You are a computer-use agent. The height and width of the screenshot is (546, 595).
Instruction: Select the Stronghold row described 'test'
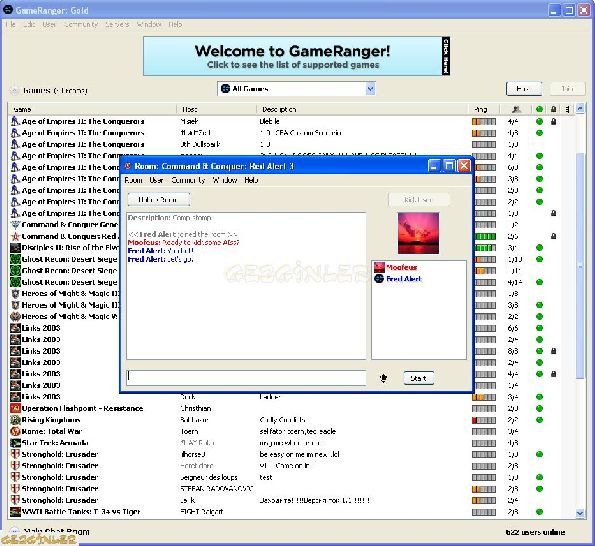click(291, 477)
